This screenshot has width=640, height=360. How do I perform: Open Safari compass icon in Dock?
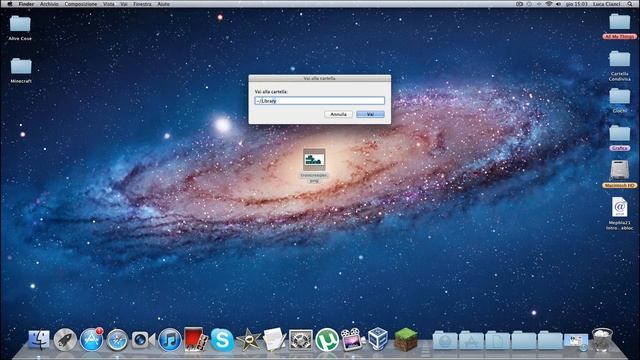coord(117,340)
